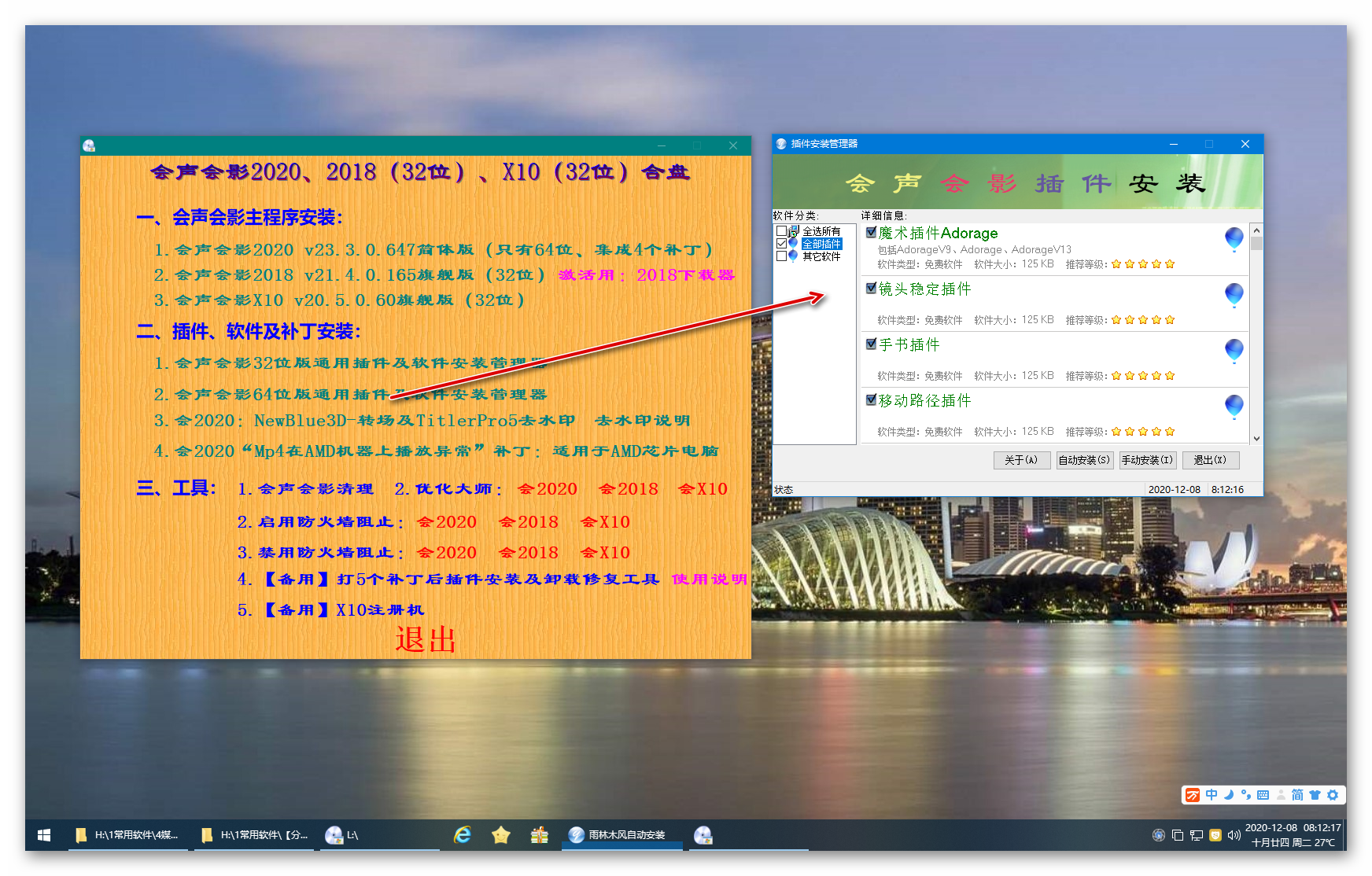Uncheck 魔术插件Adorage checkbox

click(871, 232)
